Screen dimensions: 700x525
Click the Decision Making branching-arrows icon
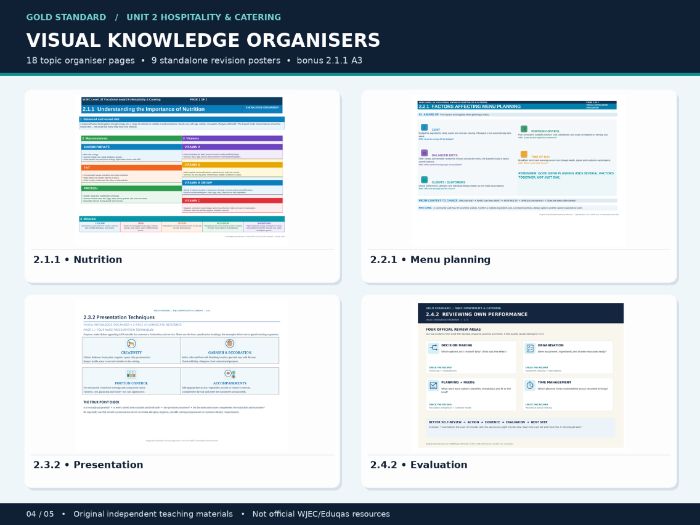(x=433, y=348)
